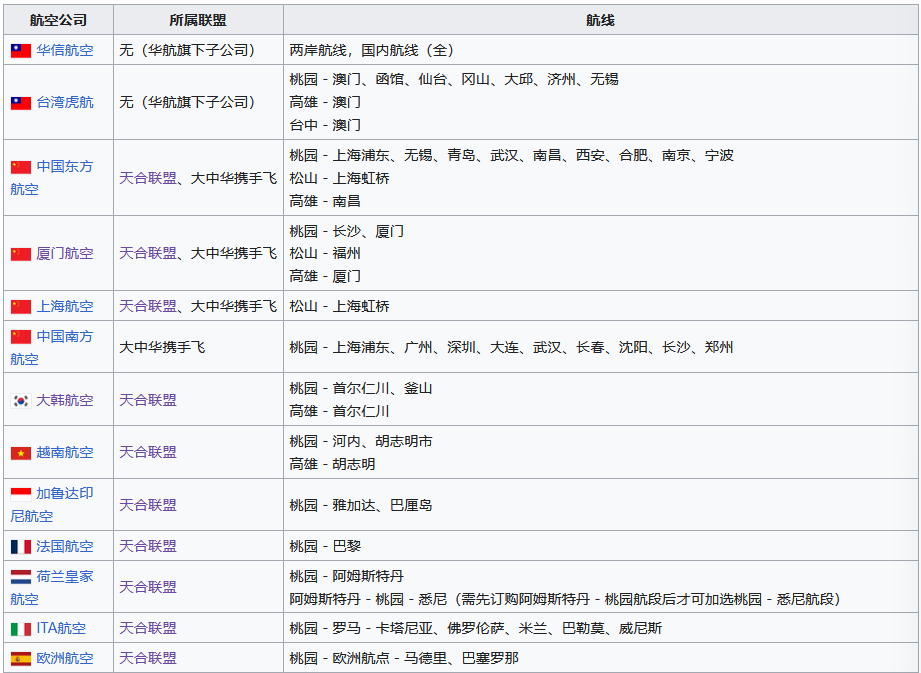This screenshot has height=673, width=921.
Task: Click 大中华携手飞 in 中国南方航空 row
Action: [x=162, y=348]
